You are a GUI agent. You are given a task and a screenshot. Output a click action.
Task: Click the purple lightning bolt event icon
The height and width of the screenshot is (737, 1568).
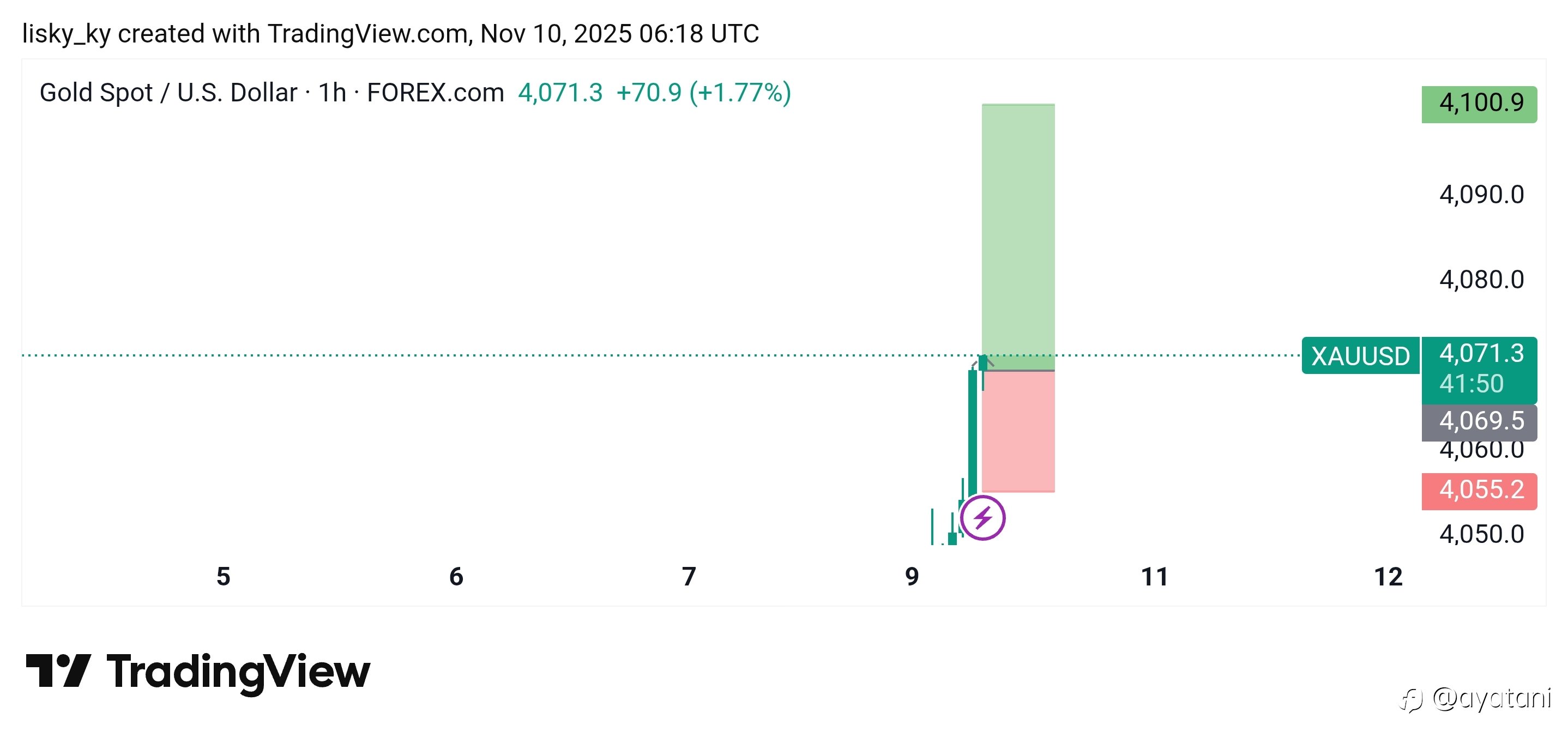(982, 518)
